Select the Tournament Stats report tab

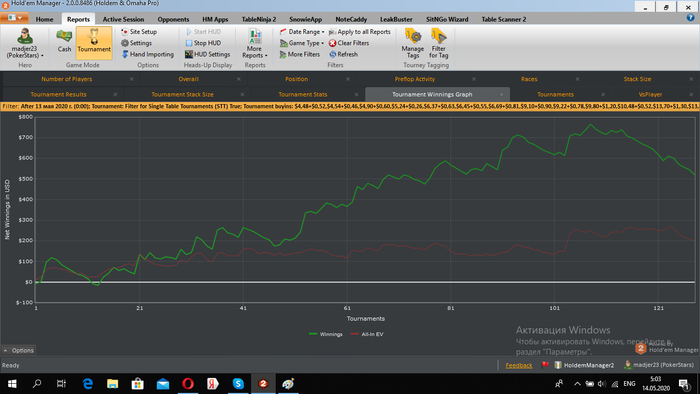click(x=303, y=95)
